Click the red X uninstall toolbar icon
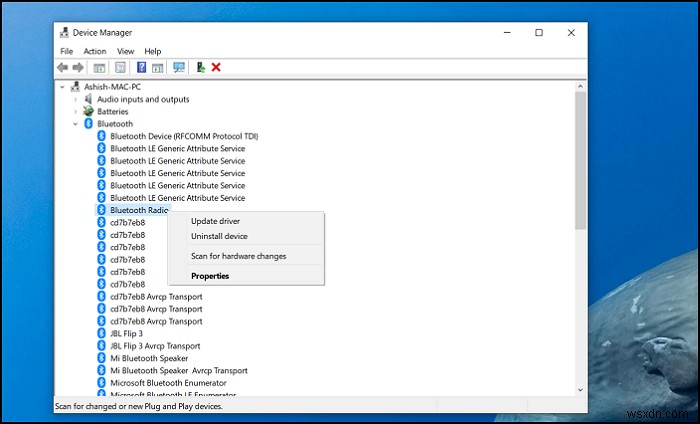 (x=216, y=67)
